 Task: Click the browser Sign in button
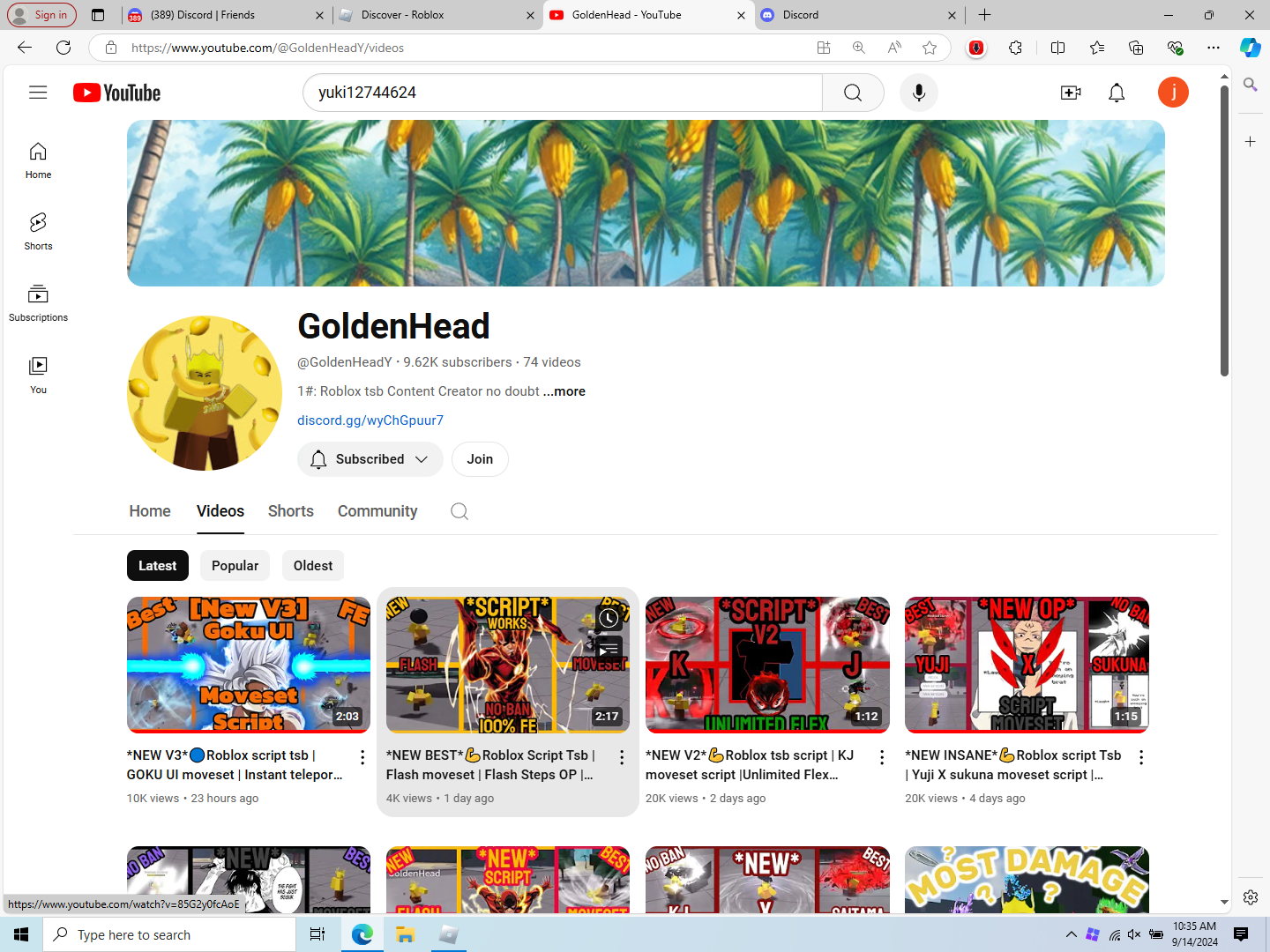click(x=41, y=15)
